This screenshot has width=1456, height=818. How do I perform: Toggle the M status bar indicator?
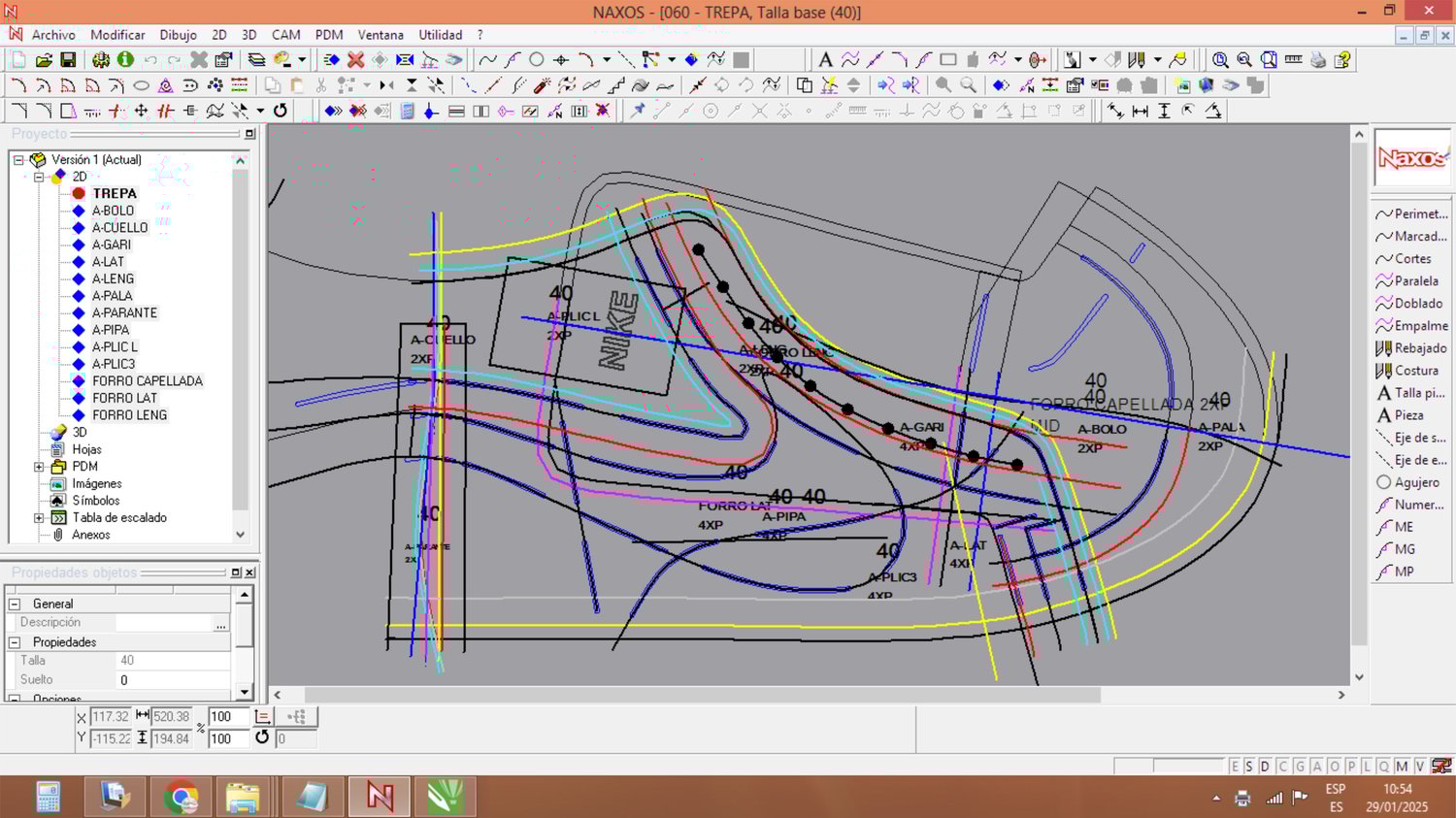(1402, 767)
